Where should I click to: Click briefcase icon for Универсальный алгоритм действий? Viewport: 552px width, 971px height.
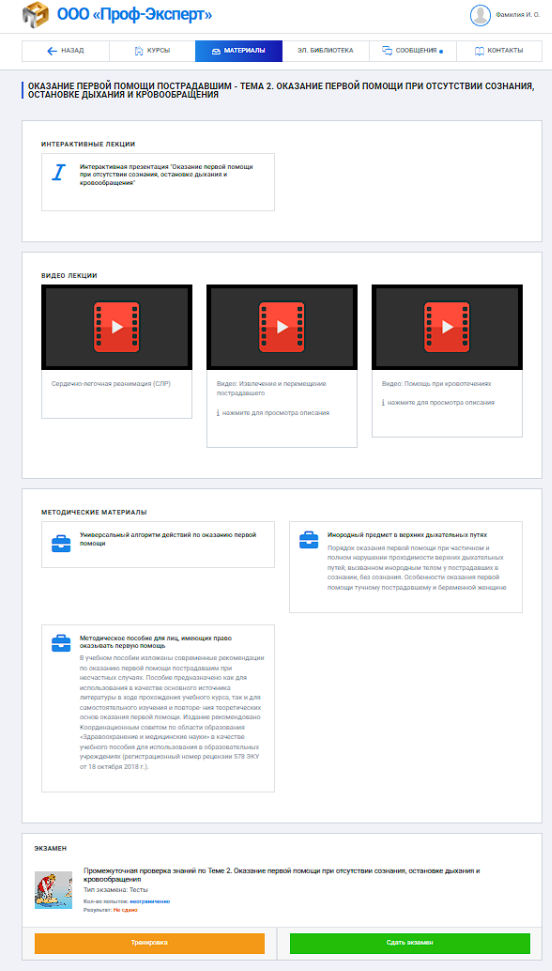click(61, 543)
